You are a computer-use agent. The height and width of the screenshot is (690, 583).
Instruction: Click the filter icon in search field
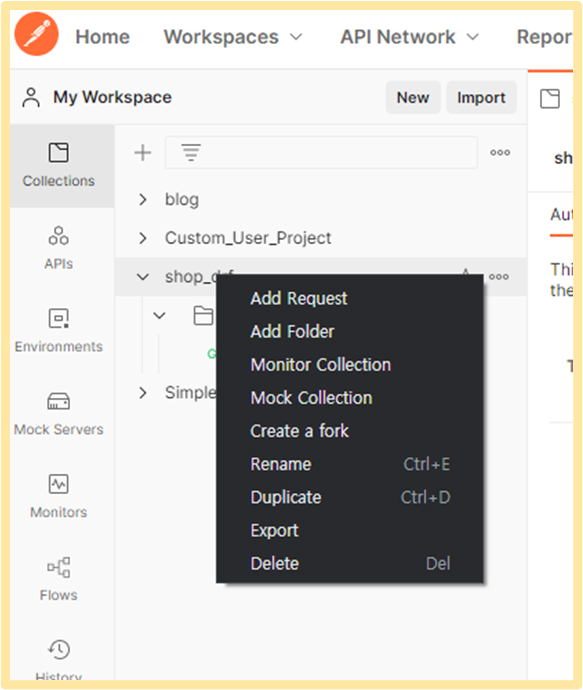(x=191, y=153)
